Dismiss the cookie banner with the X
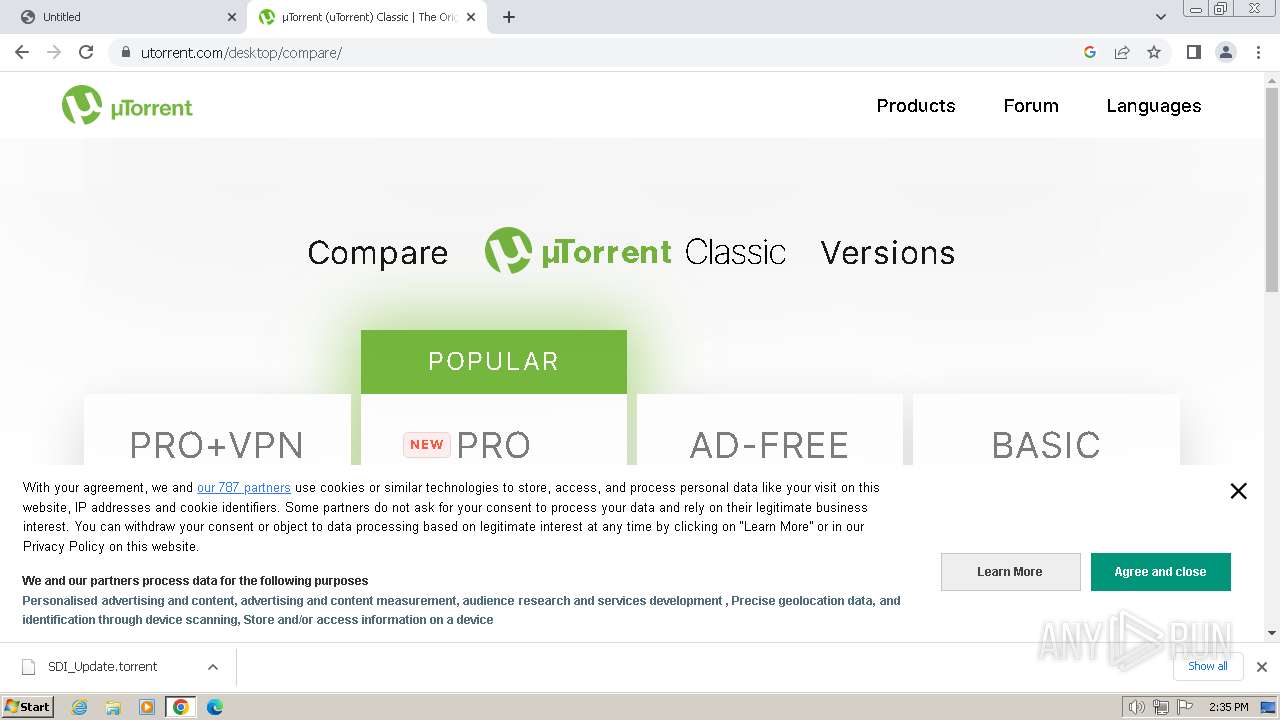 point(1238,491)
